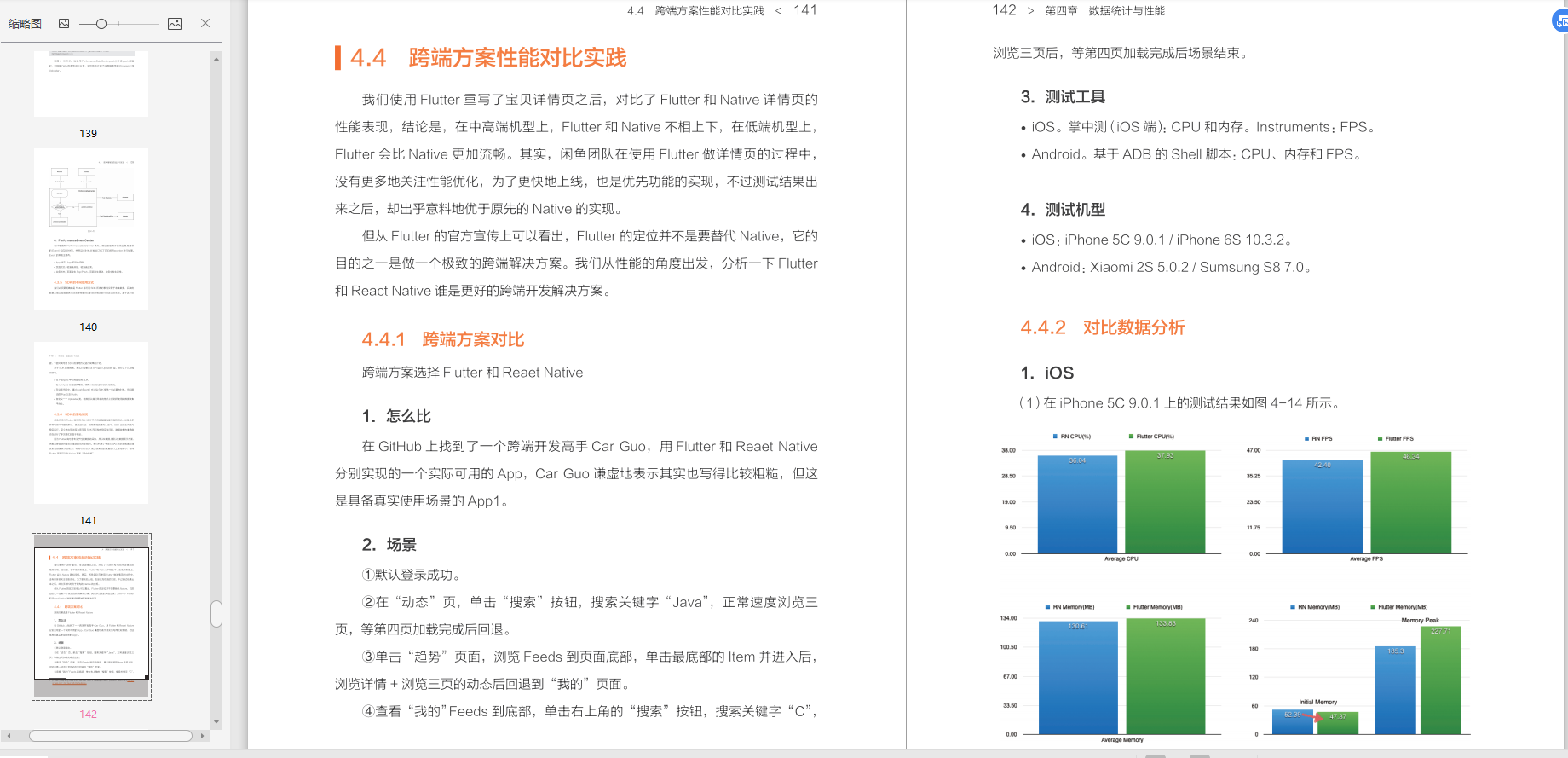The image size is (1568, 758).
Task: Click the heading 1. 怎么比
Action: 396,416
